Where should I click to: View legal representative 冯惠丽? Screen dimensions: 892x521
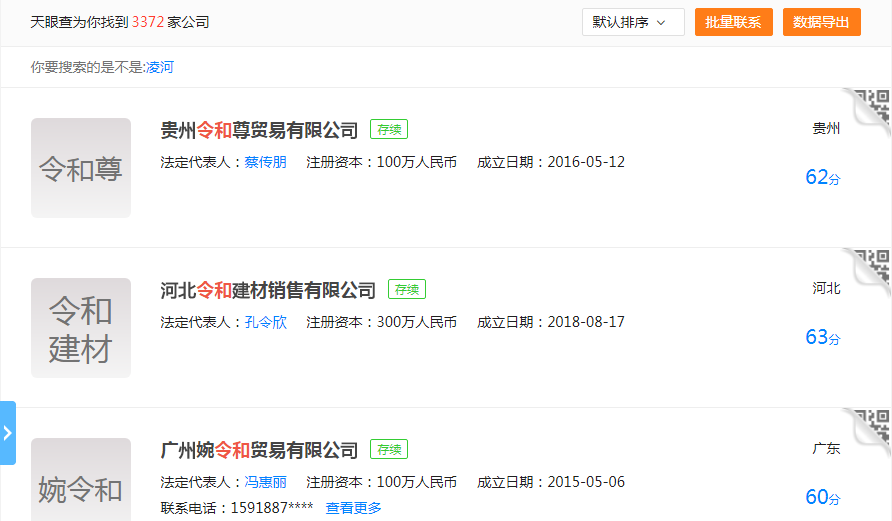click(265, 482)
